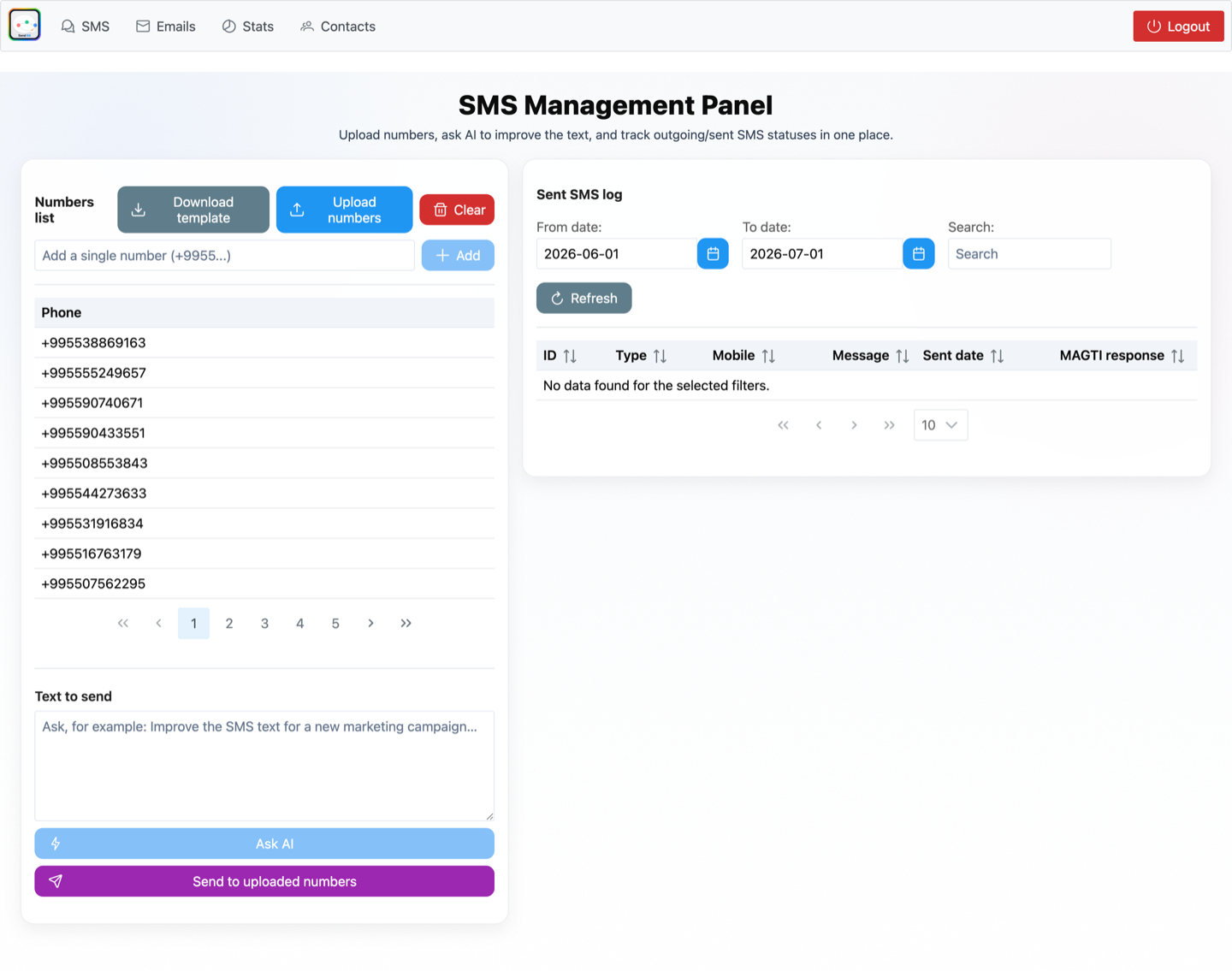The image size is (1232, 971).
Task: Click Download template button
Action: click(x=193, y=210)
